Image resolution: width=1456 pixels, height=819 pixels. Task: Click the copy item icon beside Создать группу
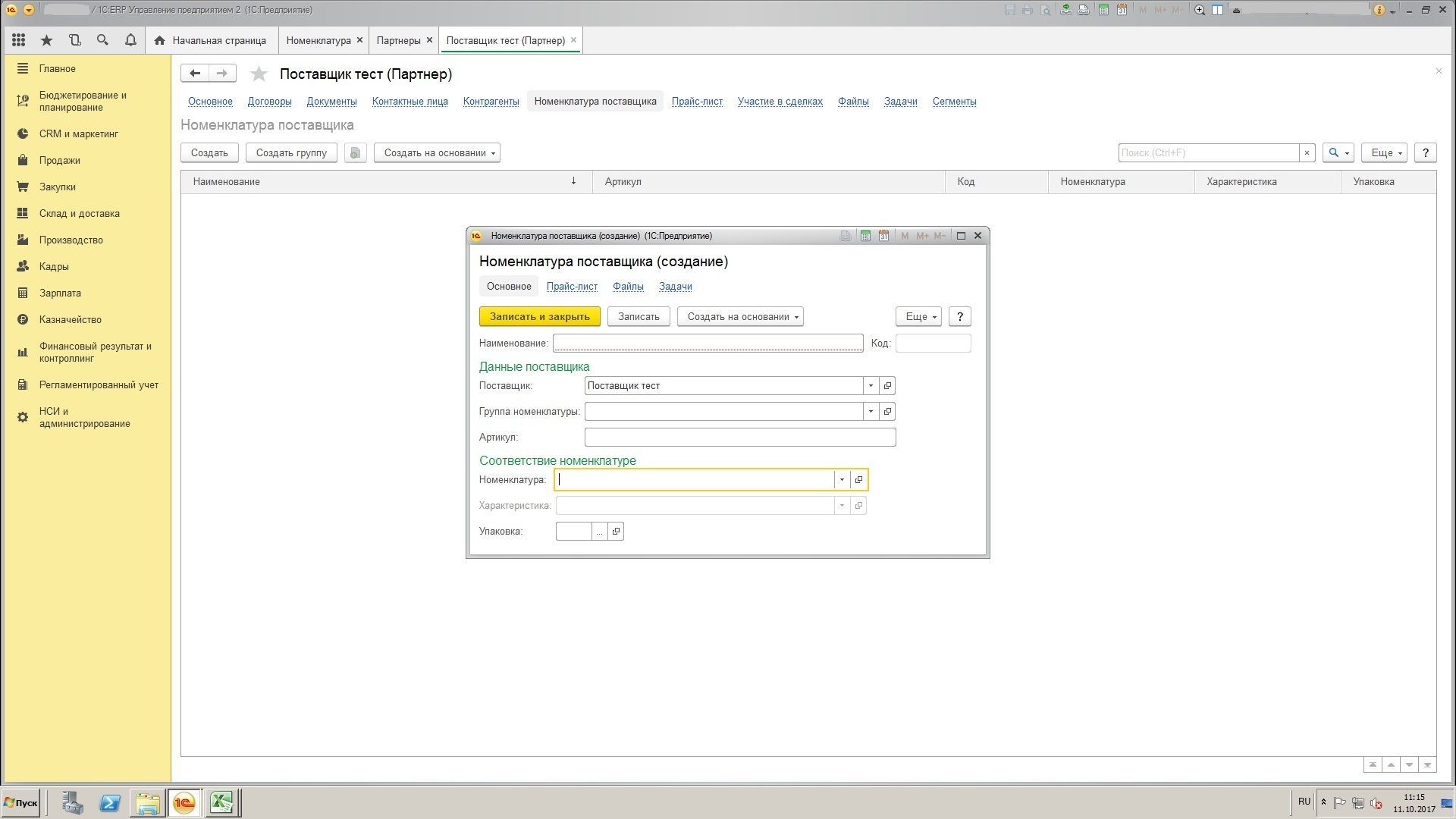pyautogui.click(x=355, y=152)
